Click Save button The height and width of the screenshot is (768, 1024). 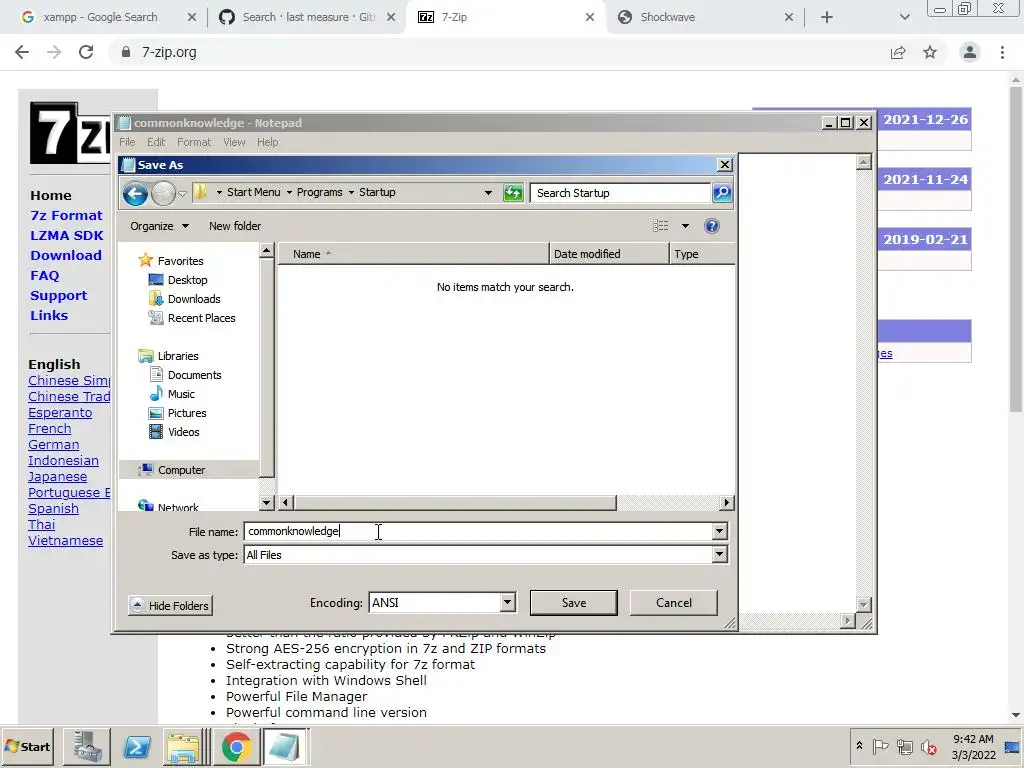pos(573,603)
